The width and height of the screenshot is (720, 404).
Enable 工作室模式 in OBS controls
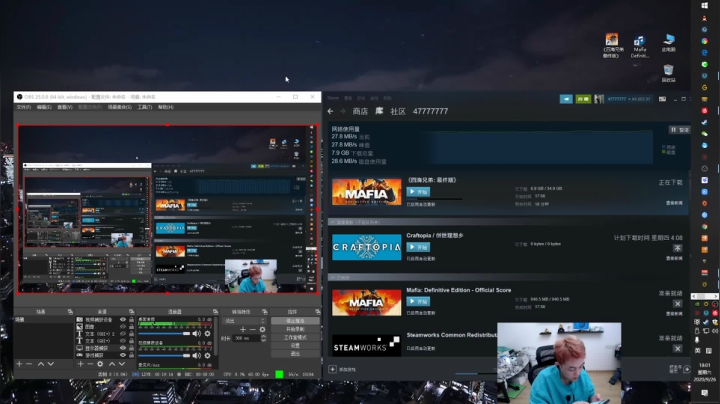(295, 337)
